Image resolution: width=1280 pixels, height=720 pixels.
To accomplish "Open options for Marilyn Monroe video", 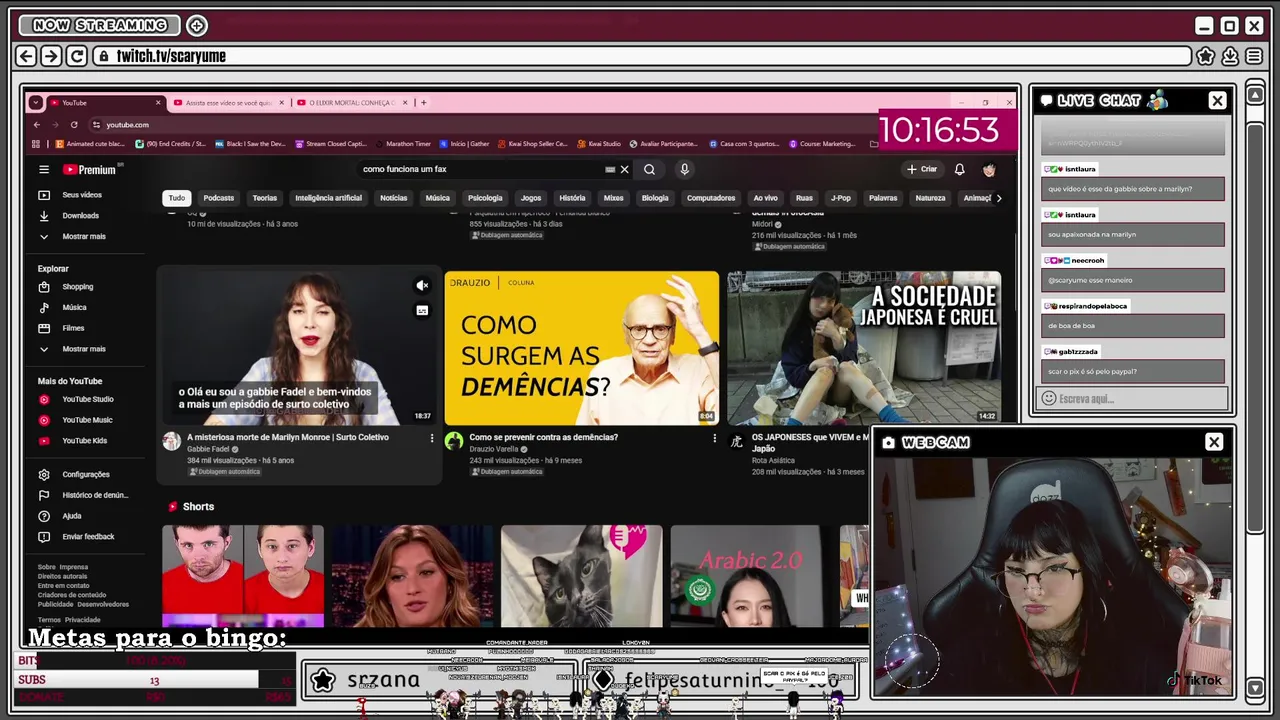I will 432,438.
